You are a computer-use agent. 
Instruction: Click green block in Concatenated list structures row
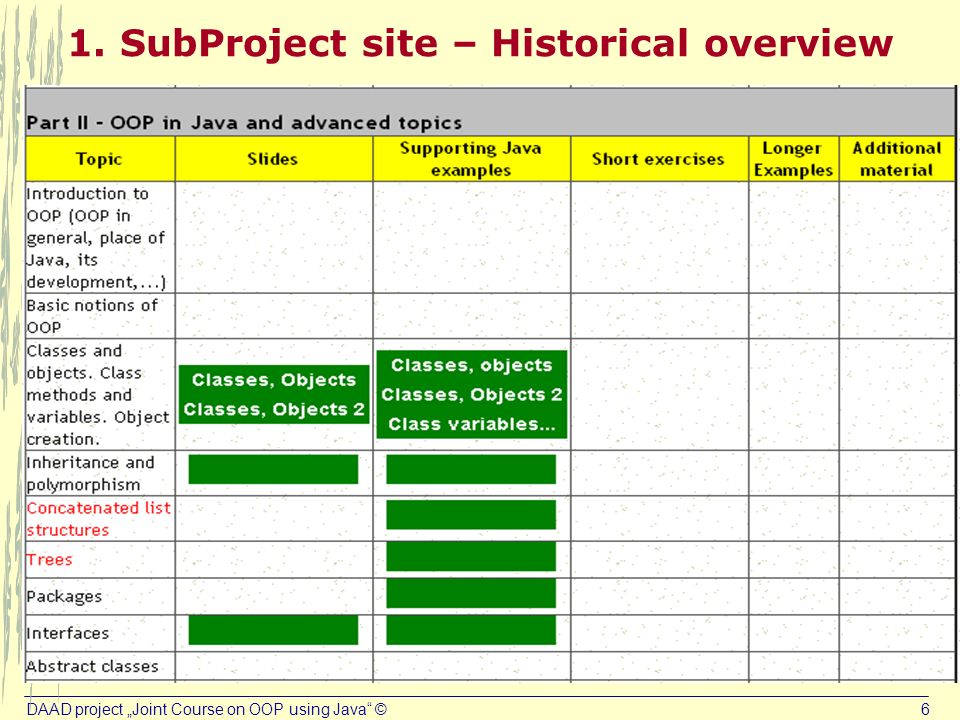tap(471, 514)
